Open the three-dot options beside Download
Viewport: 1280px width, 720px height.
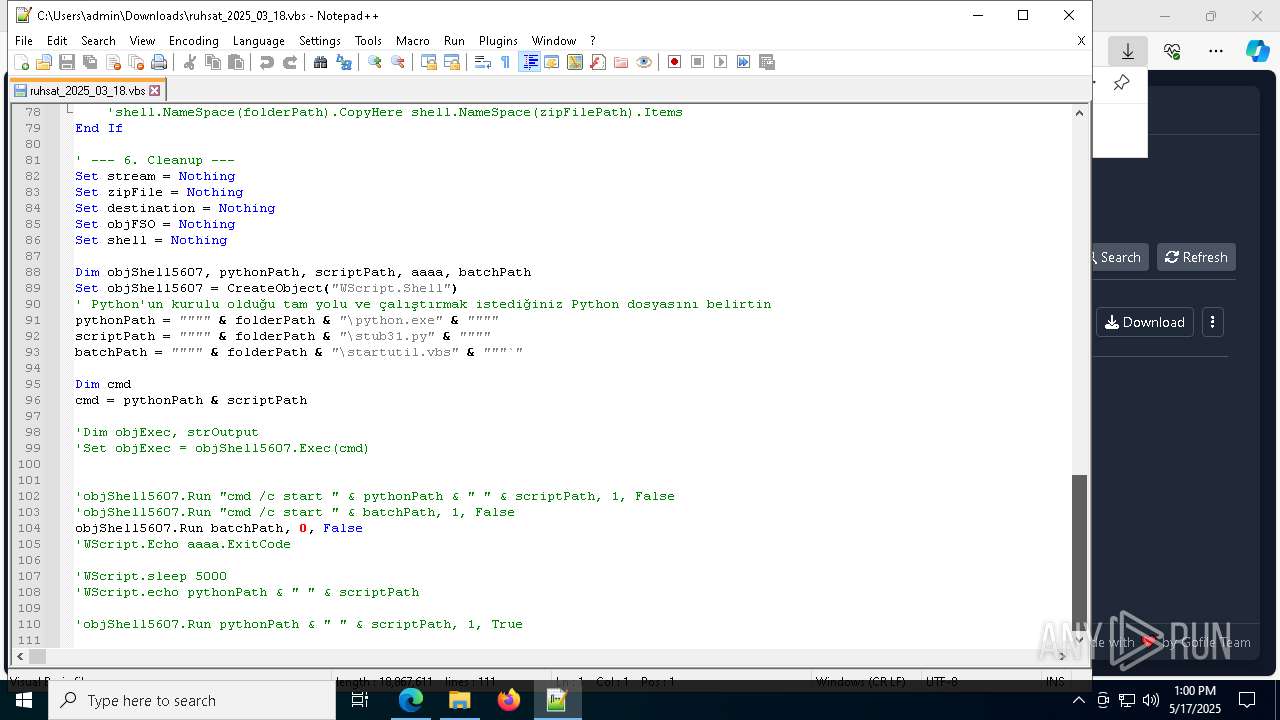pos(1212,322)
